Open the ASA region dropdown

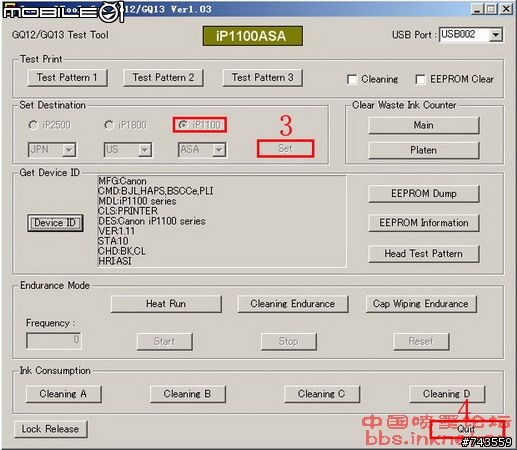click(219, 150)
